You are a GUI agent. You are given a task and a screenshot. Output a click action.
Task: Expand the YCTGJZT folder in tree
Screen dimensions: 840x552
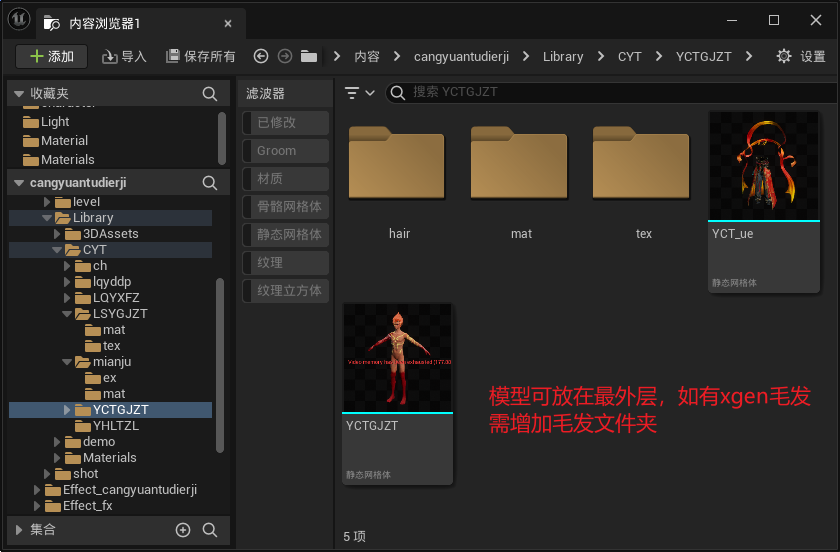click(68, 410)
